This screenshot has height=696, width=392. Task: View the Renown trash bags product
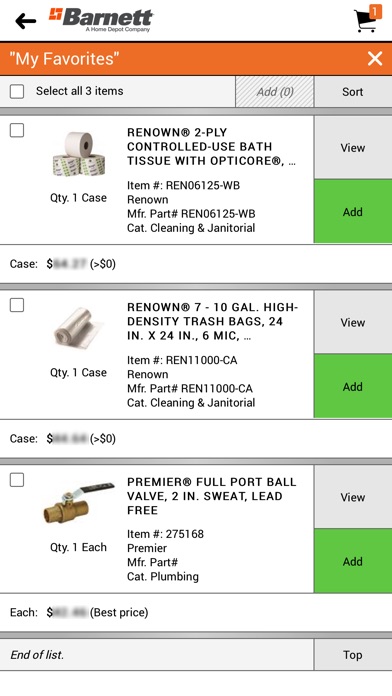point(353,323)
